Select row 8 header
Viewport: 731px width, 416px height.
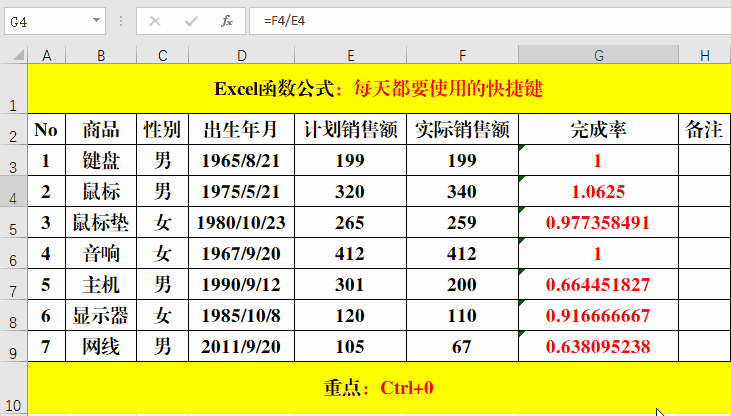click(14, 315)
